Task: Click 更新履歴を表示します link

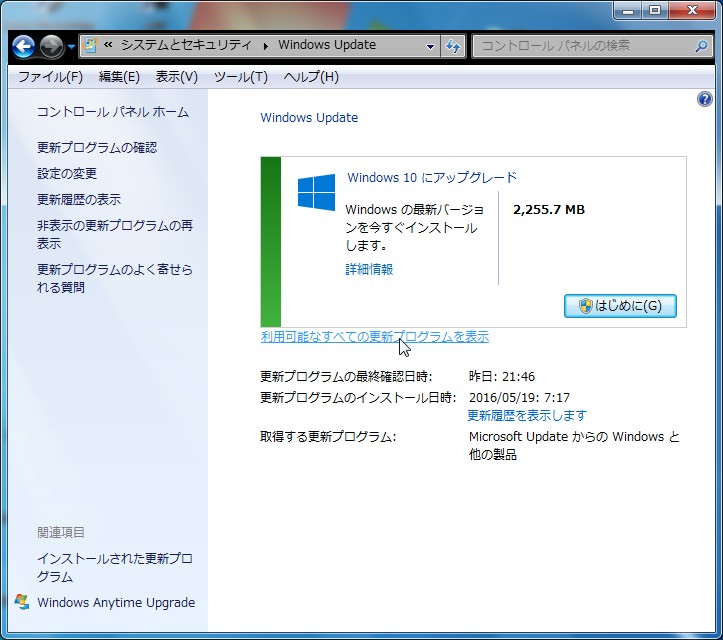Action: (527, 415)
